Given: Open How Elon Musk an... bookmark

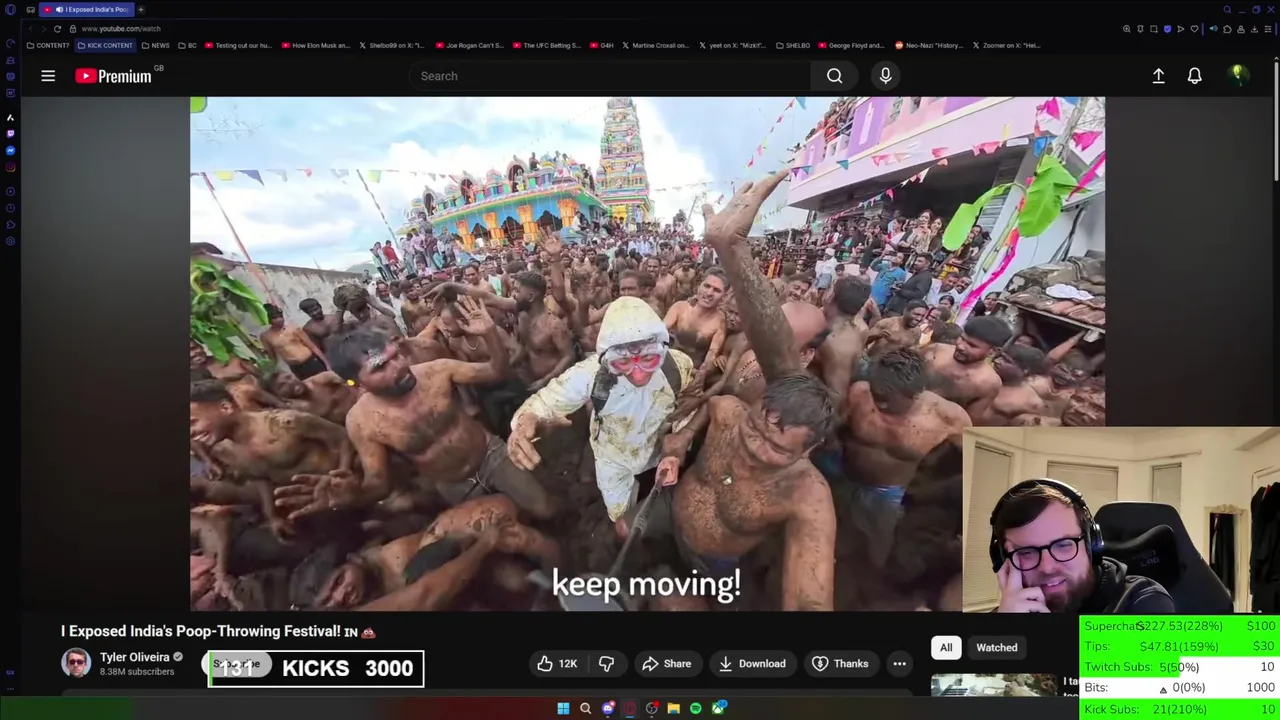Looking at the screenshot, I should (x=316, y=45).
